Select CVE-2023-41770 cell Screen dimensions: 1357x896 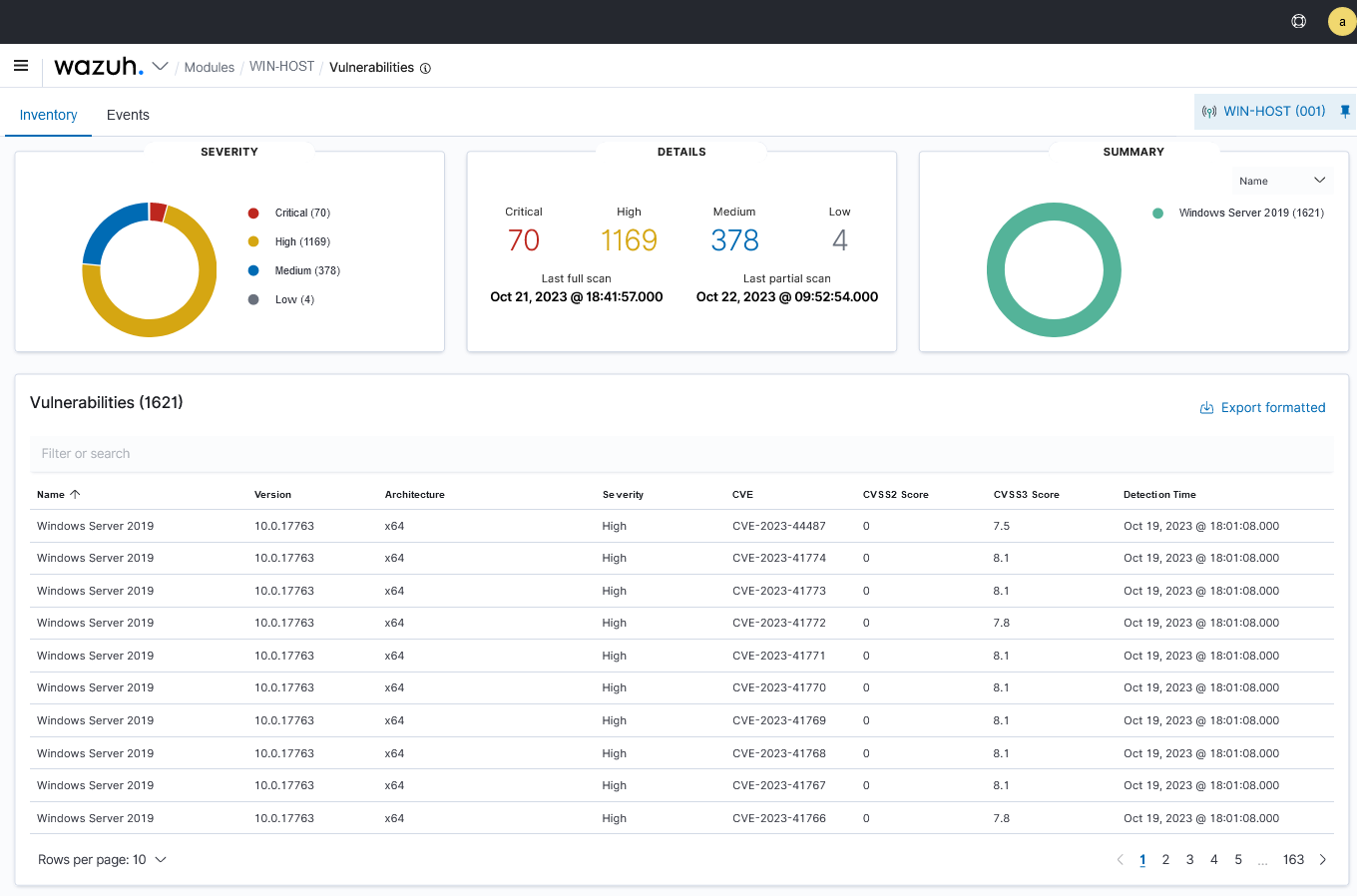coord(779,687)
